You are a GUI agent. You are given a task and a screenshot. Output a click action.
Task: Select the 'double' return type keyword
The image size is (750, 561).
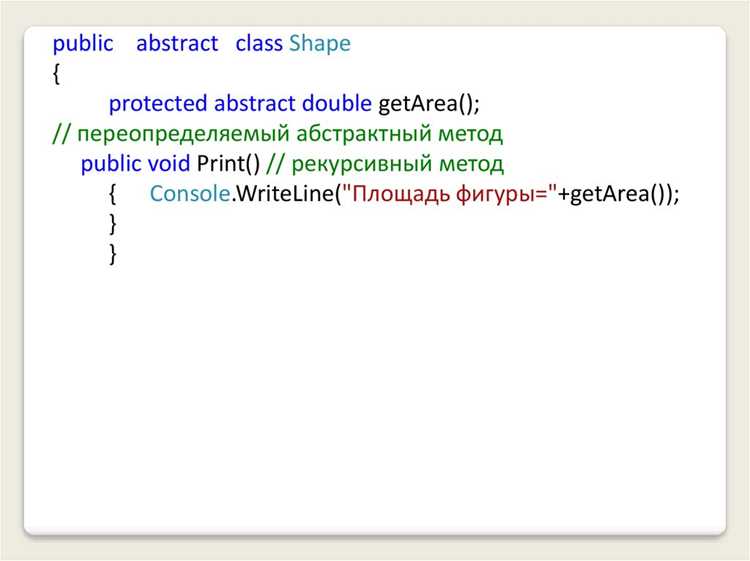point(337,103)
